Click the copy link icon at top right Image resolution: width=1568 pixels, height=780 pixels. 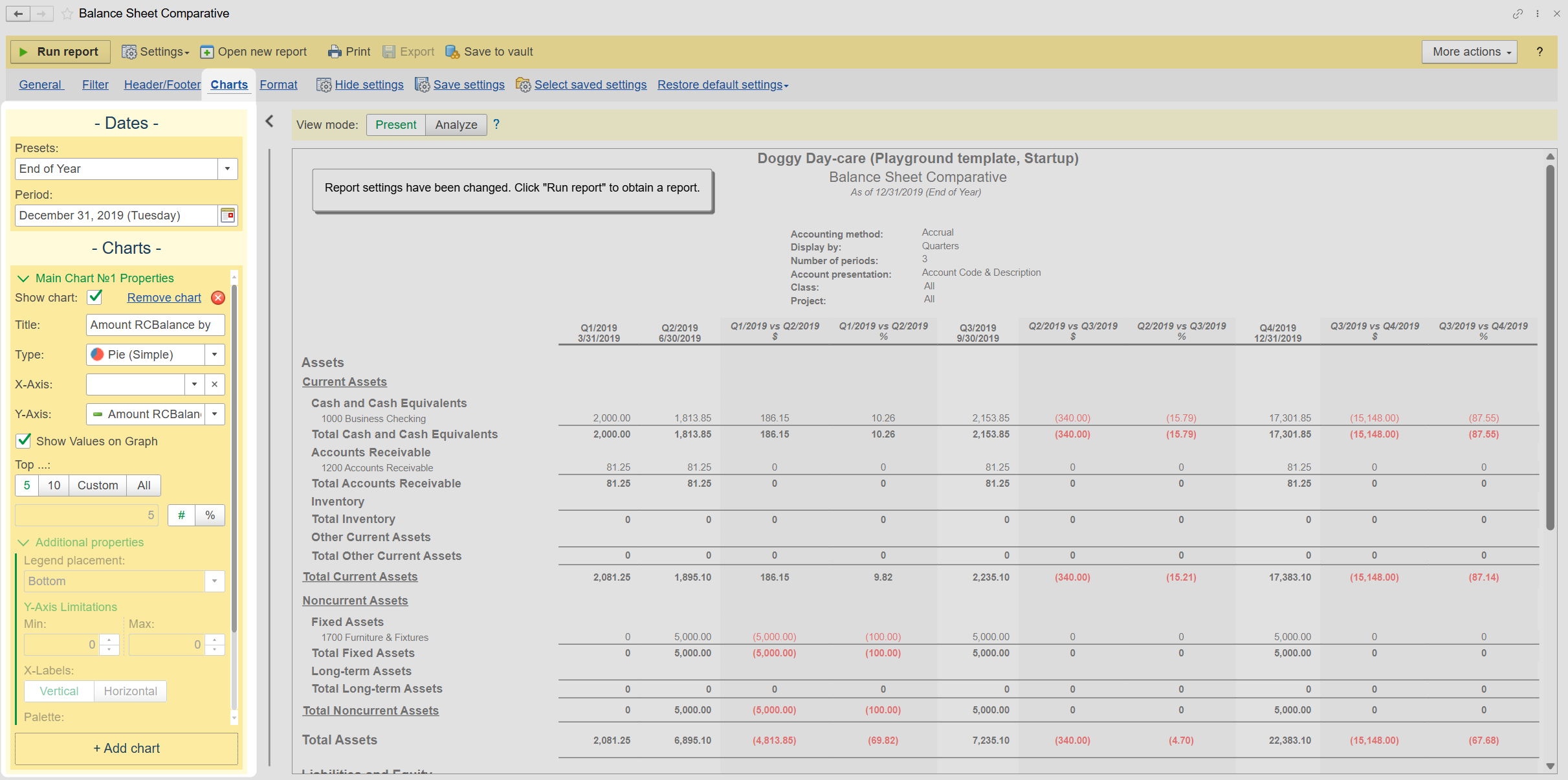point(1518,14)
